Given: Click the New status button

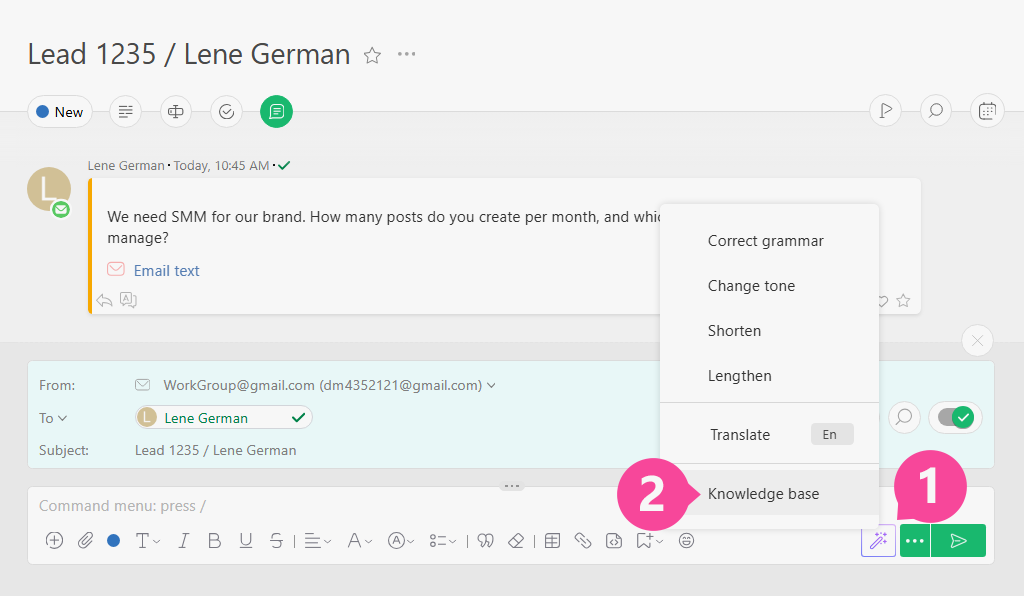Looking at the screenshot, I should (x=60, y=112).
